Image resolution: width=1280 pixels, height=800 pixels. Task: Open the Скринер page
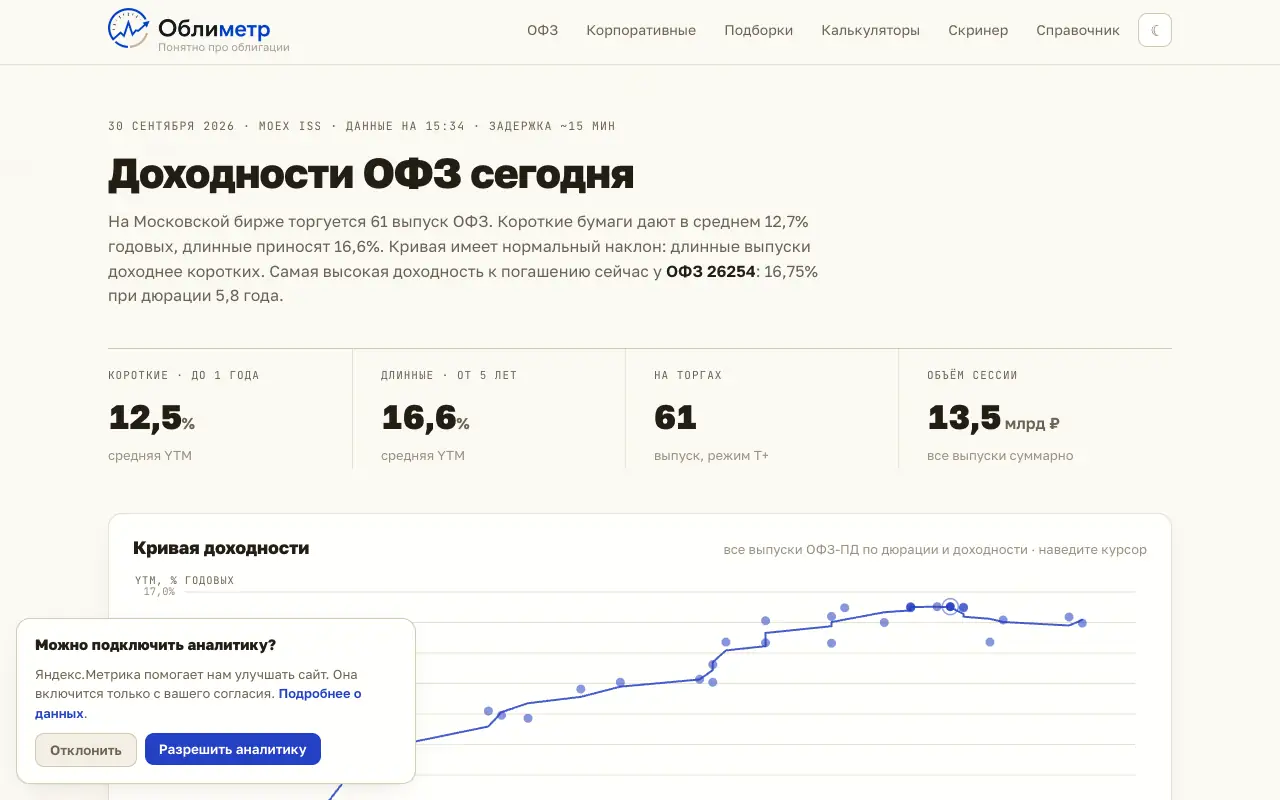coord(978,30)
